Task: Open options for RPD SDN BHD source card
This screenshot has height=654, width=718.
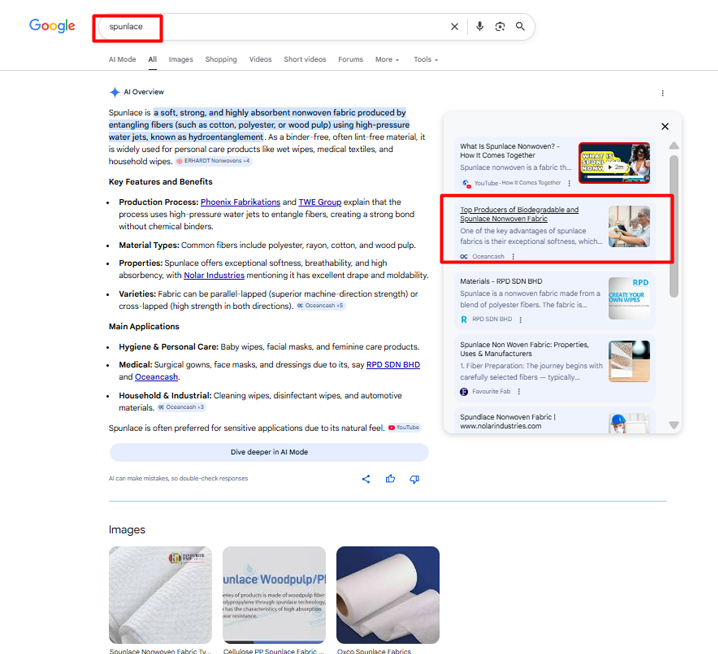Action: (x=520, y=320)
